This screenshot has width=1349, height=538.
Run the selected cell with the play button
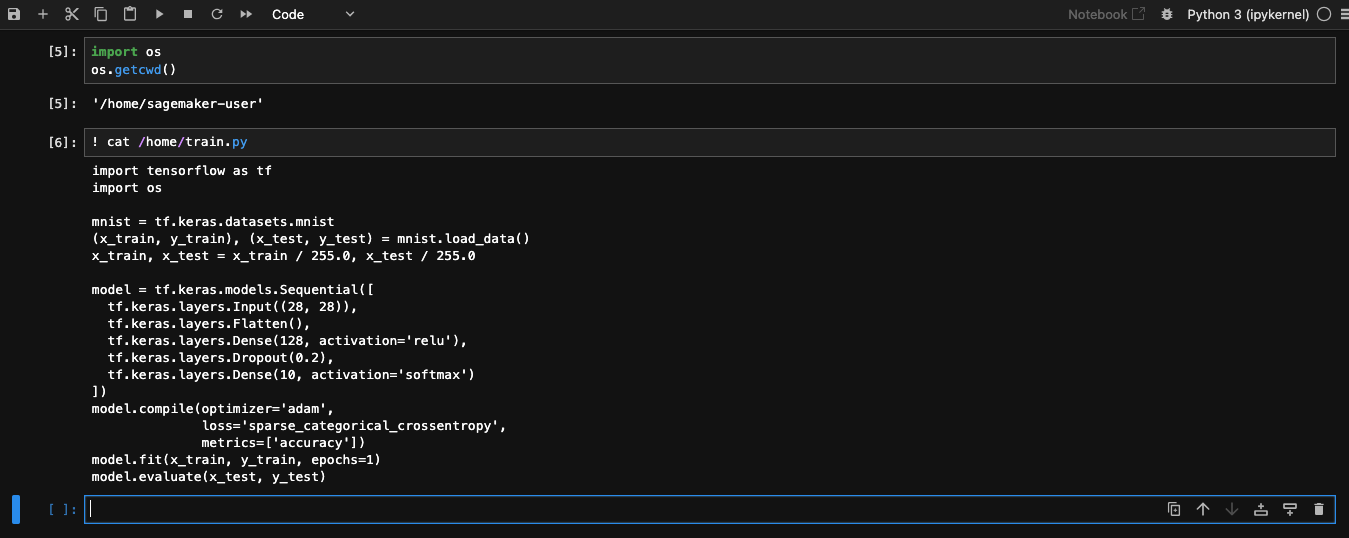click(159, 15)
